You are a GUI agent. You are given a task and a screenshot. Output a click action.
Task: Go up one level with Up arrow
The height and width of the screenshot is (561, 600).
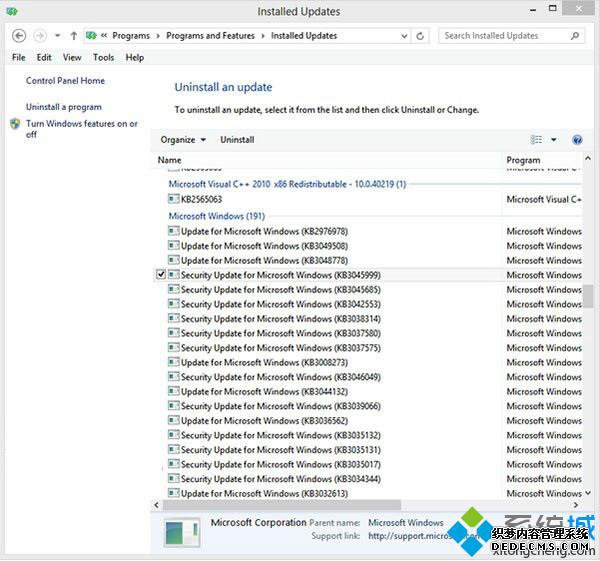point(74,36)
